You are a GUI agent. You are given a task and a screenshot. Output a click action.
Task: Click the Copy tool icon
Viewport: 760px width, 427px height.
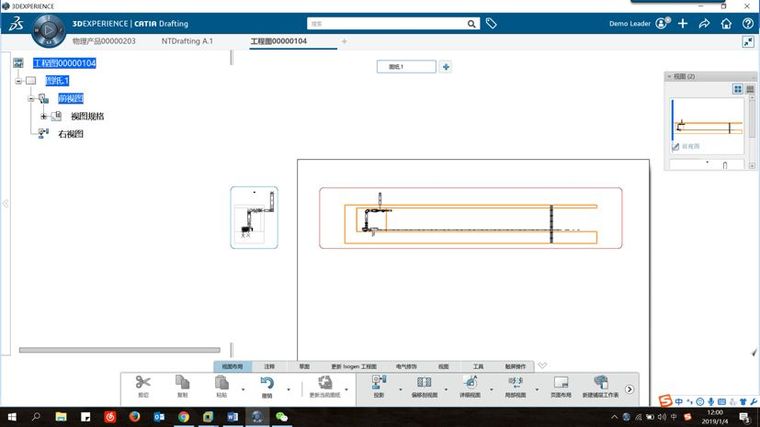(182, 387)
